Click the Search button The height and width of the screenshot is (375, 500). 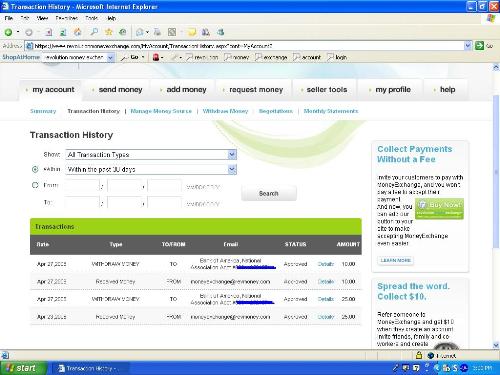point(269,193)
